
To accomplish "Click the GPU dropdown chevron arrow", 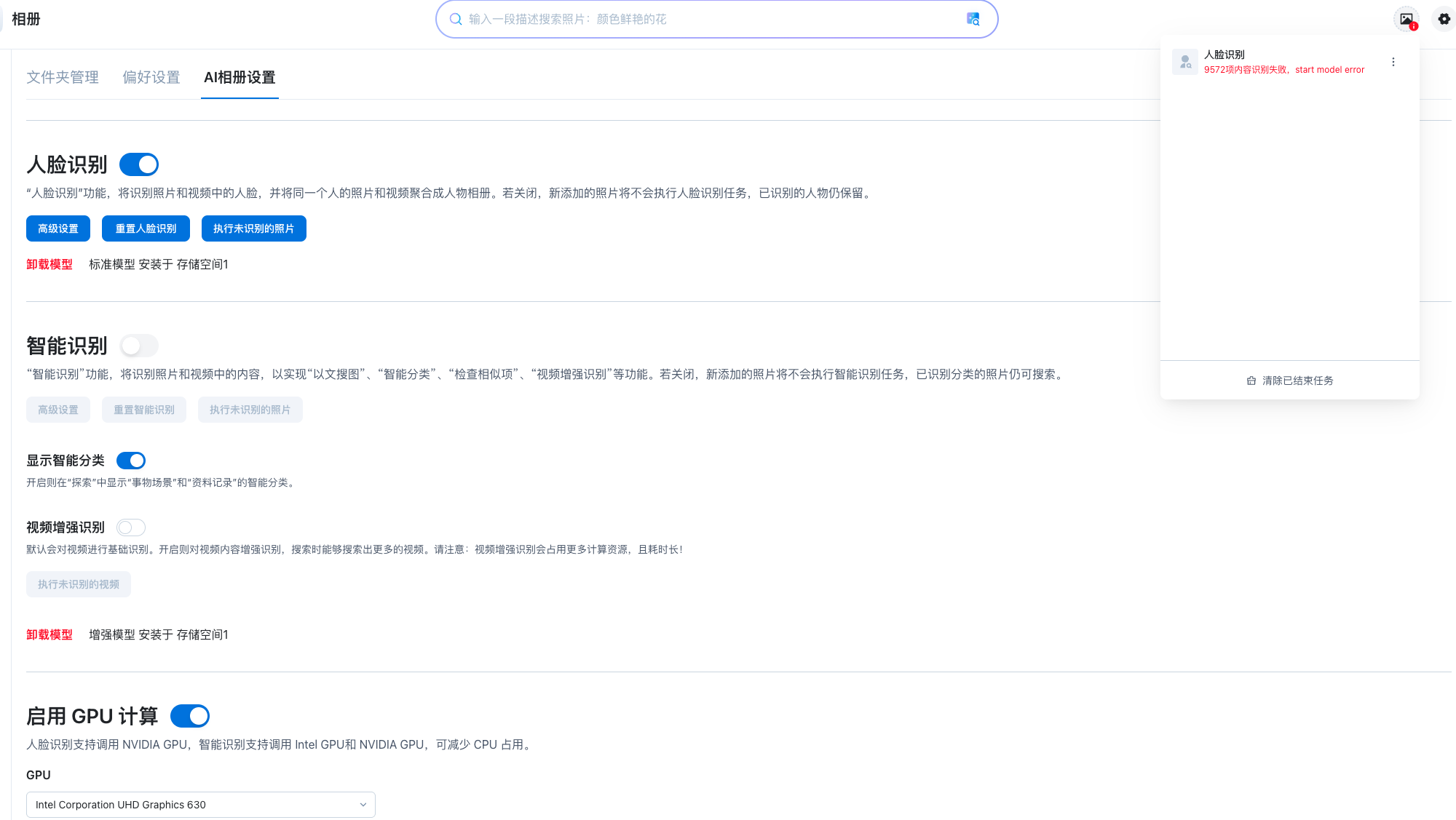I will 363,805.
